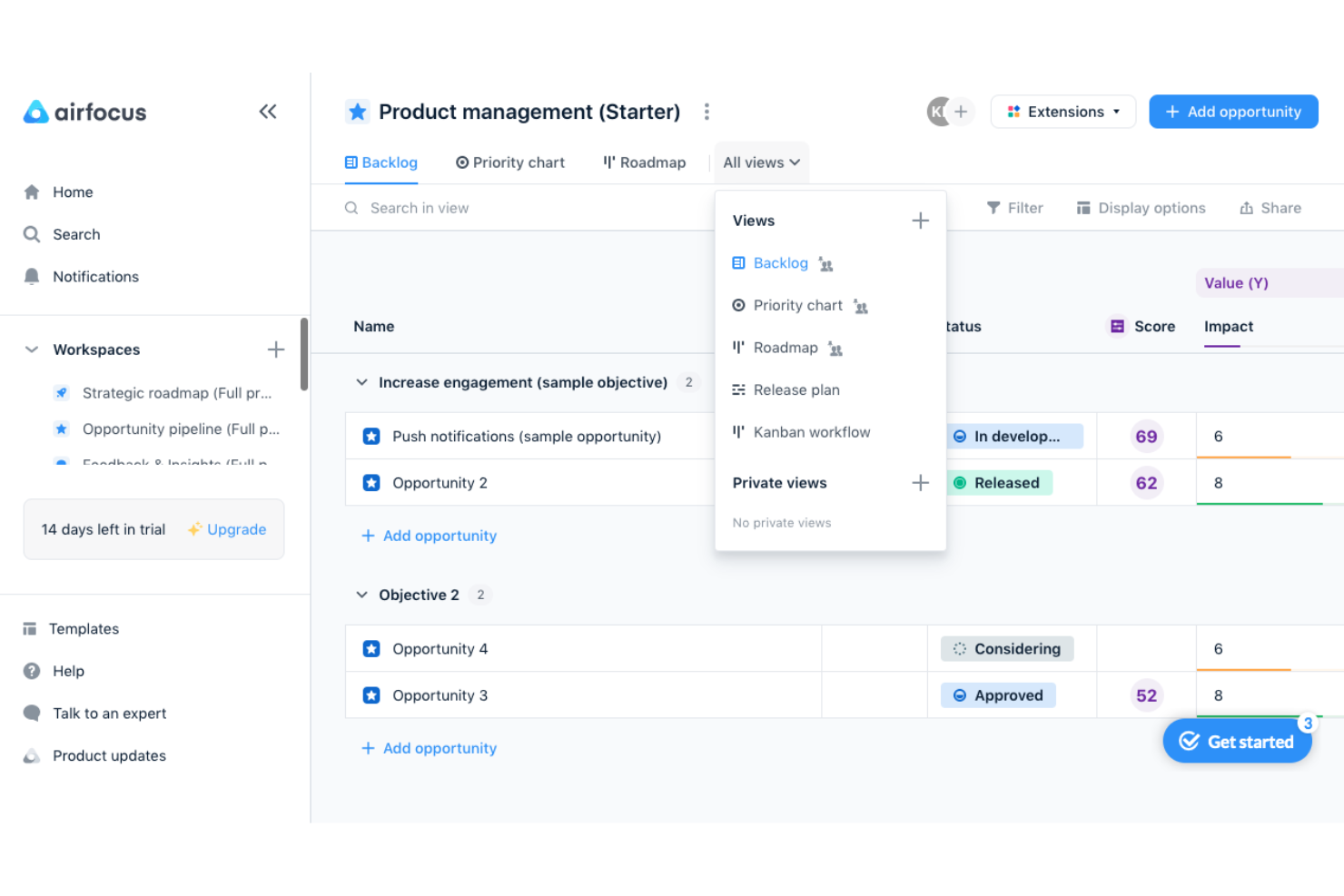Open Templates in the sidebar
This screenshot has height=896, width=1344.
tap(84, 628)
